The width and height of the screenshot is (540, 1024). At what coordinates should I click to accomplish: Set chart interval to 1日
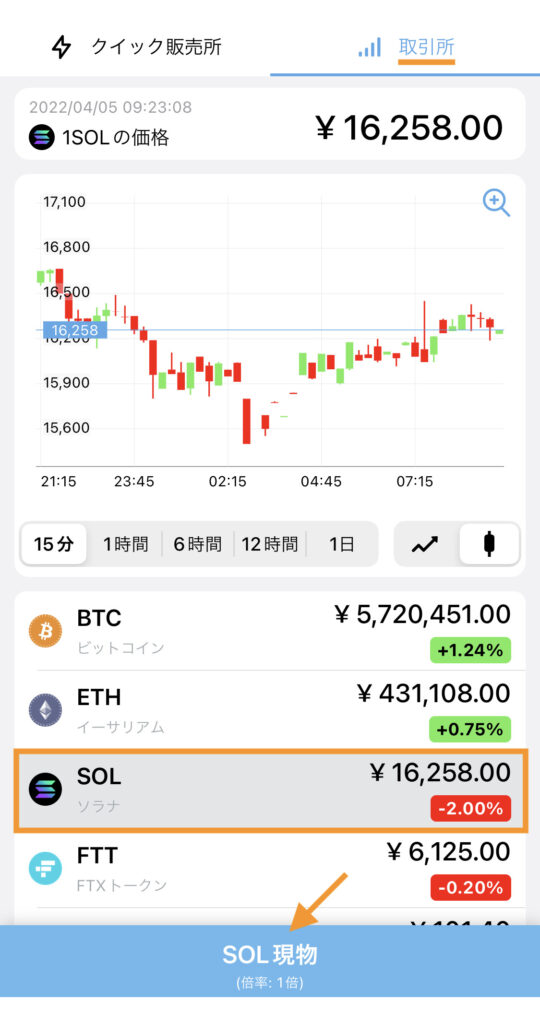(341, 544)
